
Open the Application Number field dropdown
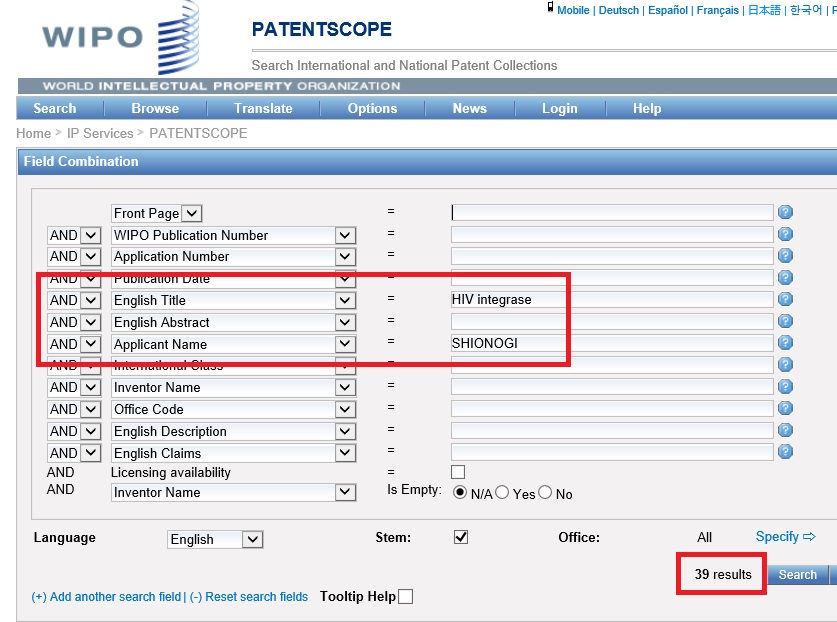click(x=345, y=257)
